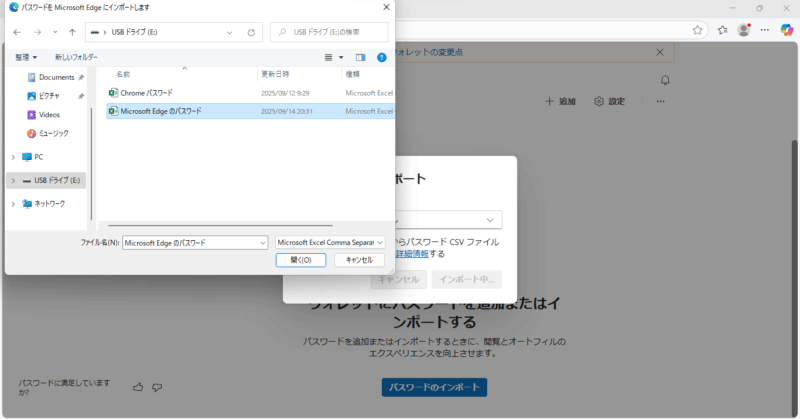This screenshot has width=800, height=419.
Task: Click 追加 to add a password
Action: pos(560,102)
